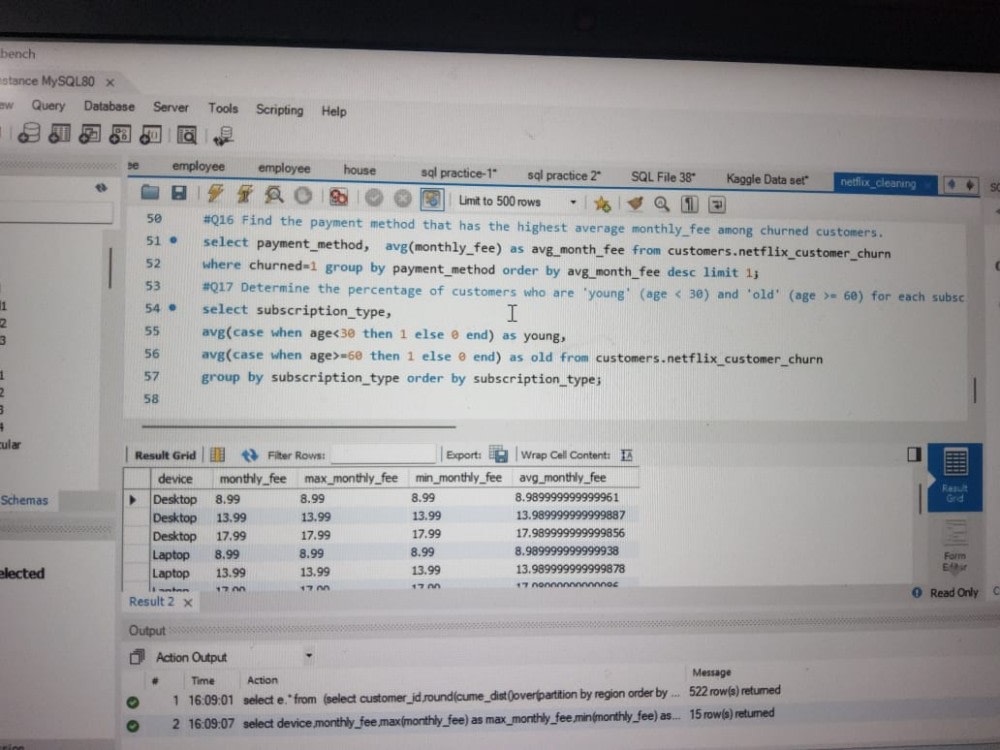Screen dimensions: 1000x750
Task: Run the Explain plan magnifier-lightning icon
Action: click(x=274, y=195)
